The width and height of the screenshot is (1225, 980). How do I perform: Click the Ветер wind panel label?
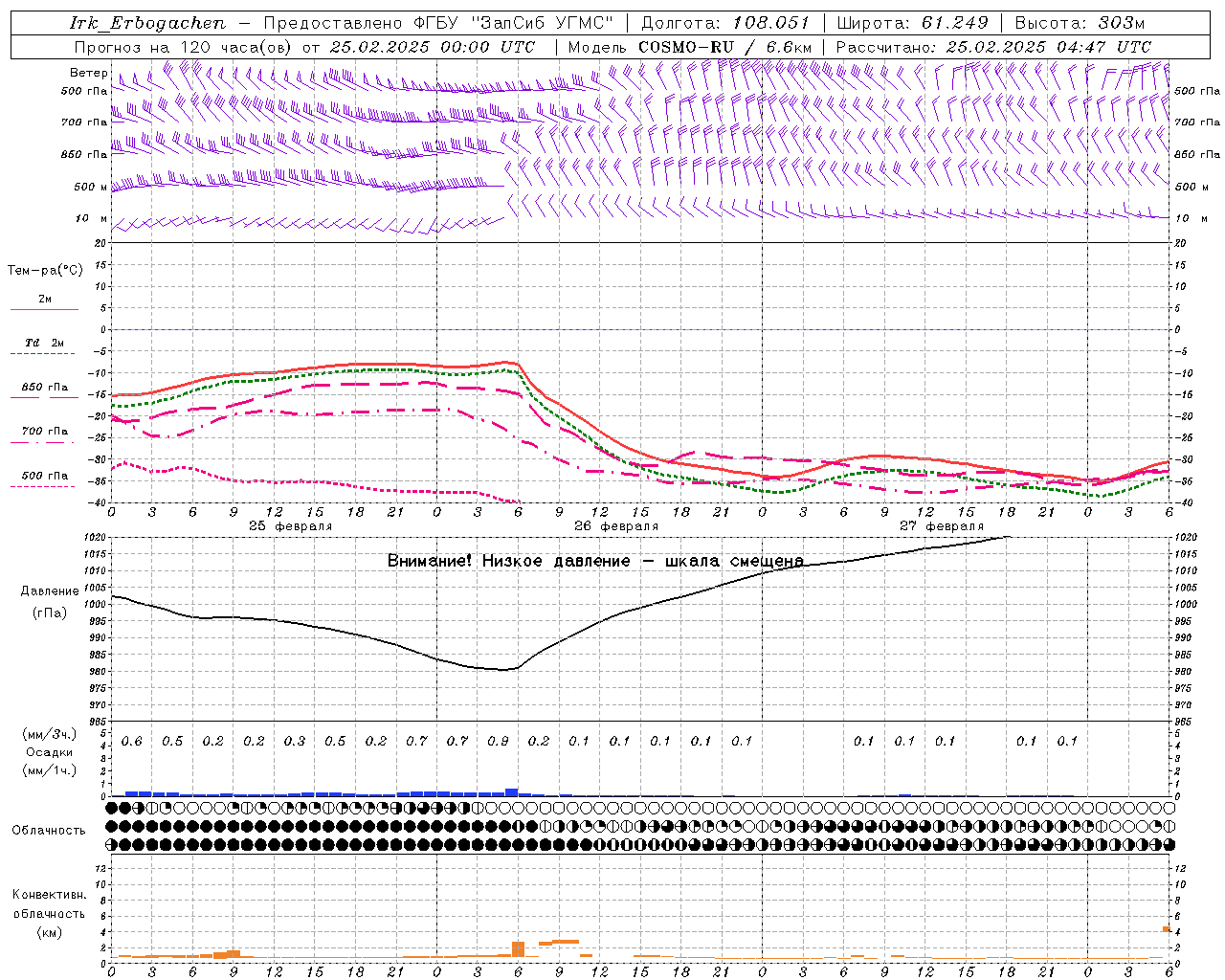pos(88,73)
